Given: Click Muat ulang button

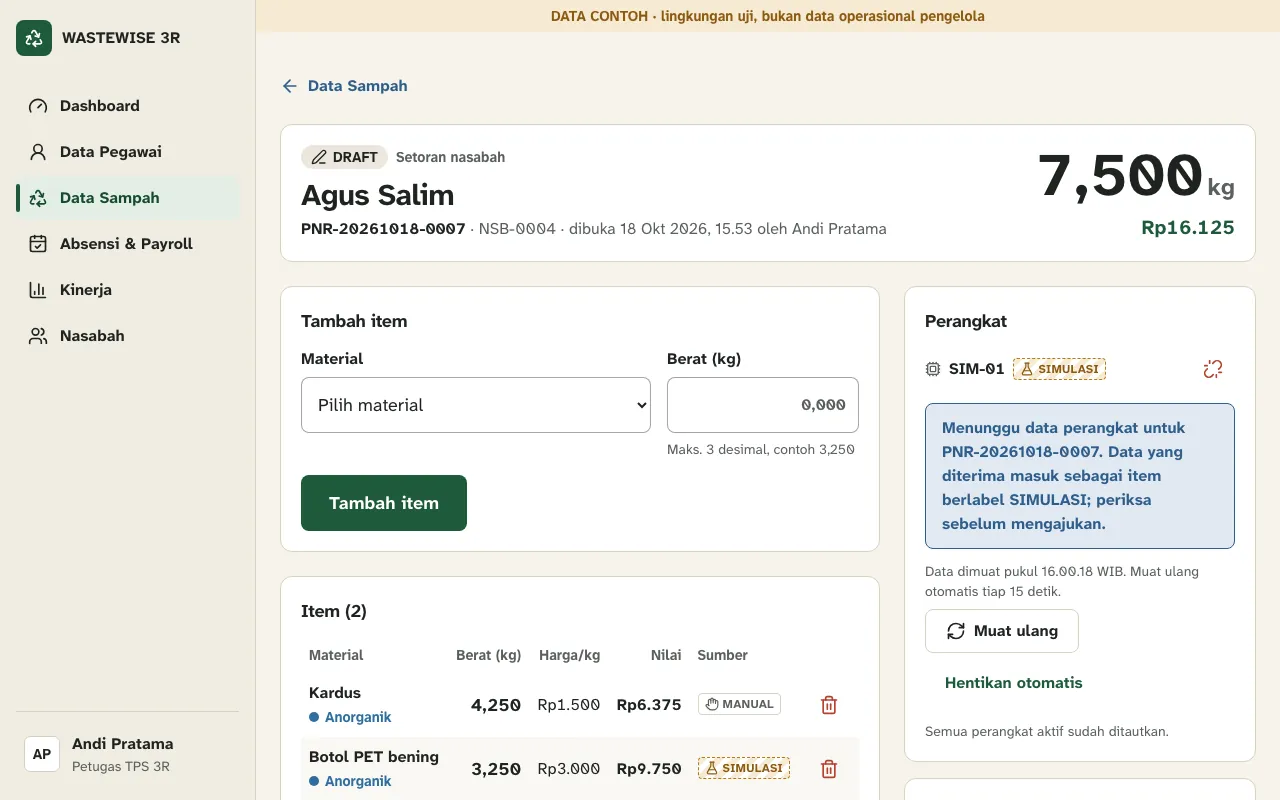Looking at the screenshot, I should [x=1002, y=631].
